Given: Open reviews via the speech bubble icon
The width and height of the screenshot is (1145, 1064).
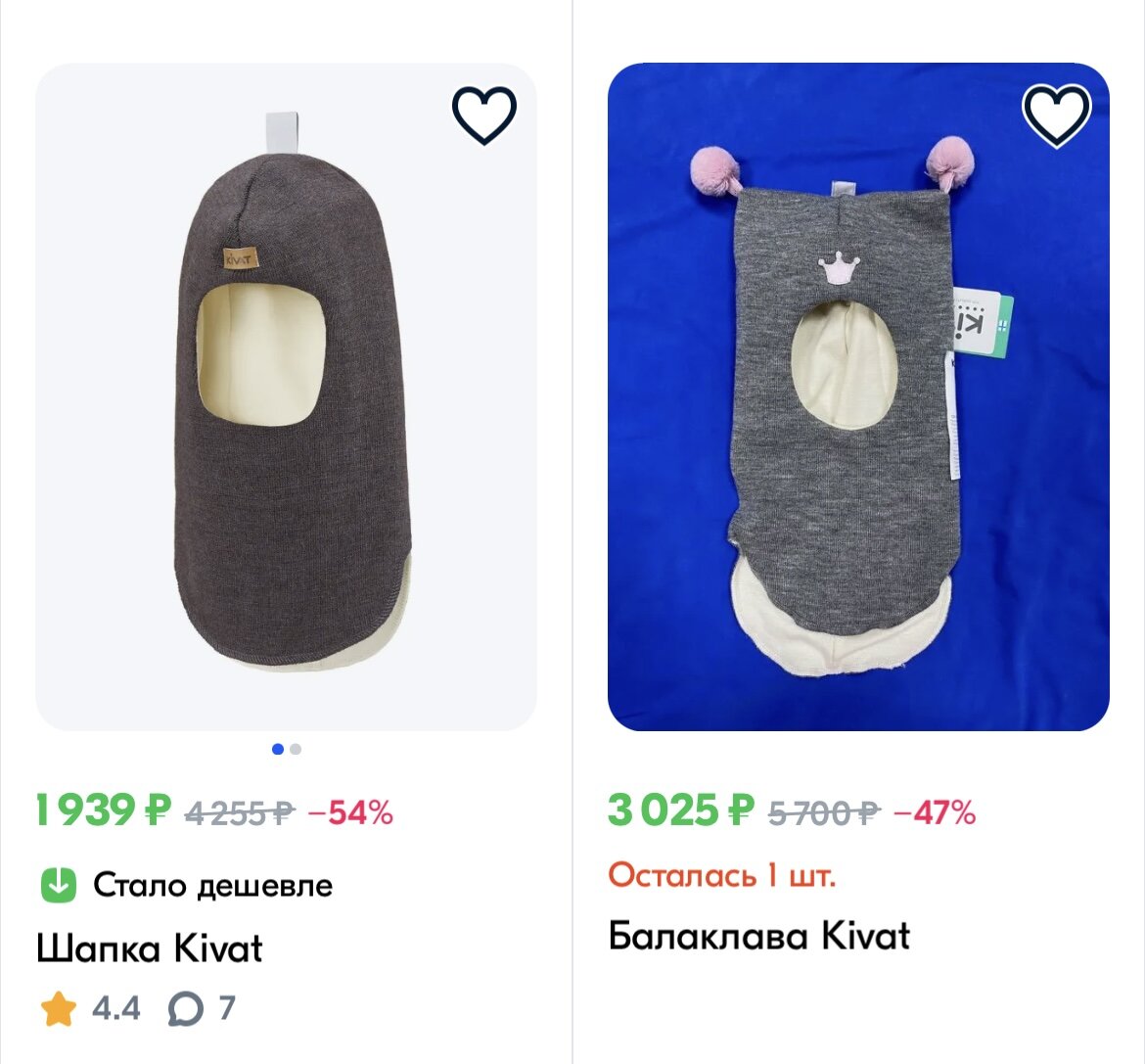Looking at the screenshot, I should (x=186, y=1009).
